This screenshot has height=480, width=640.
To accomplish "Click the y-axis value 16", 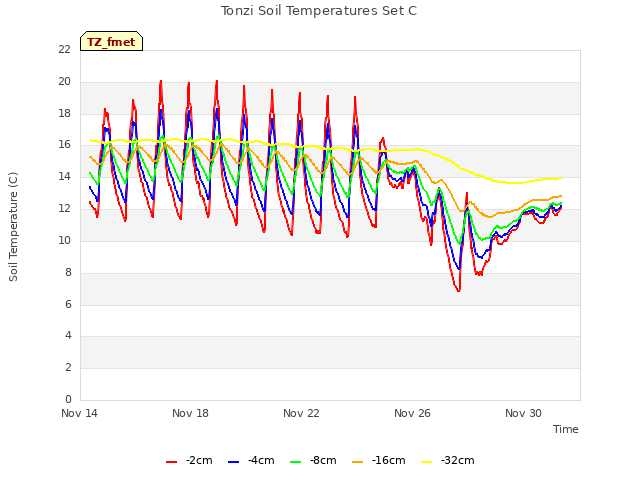I will [x=64, y=144].
